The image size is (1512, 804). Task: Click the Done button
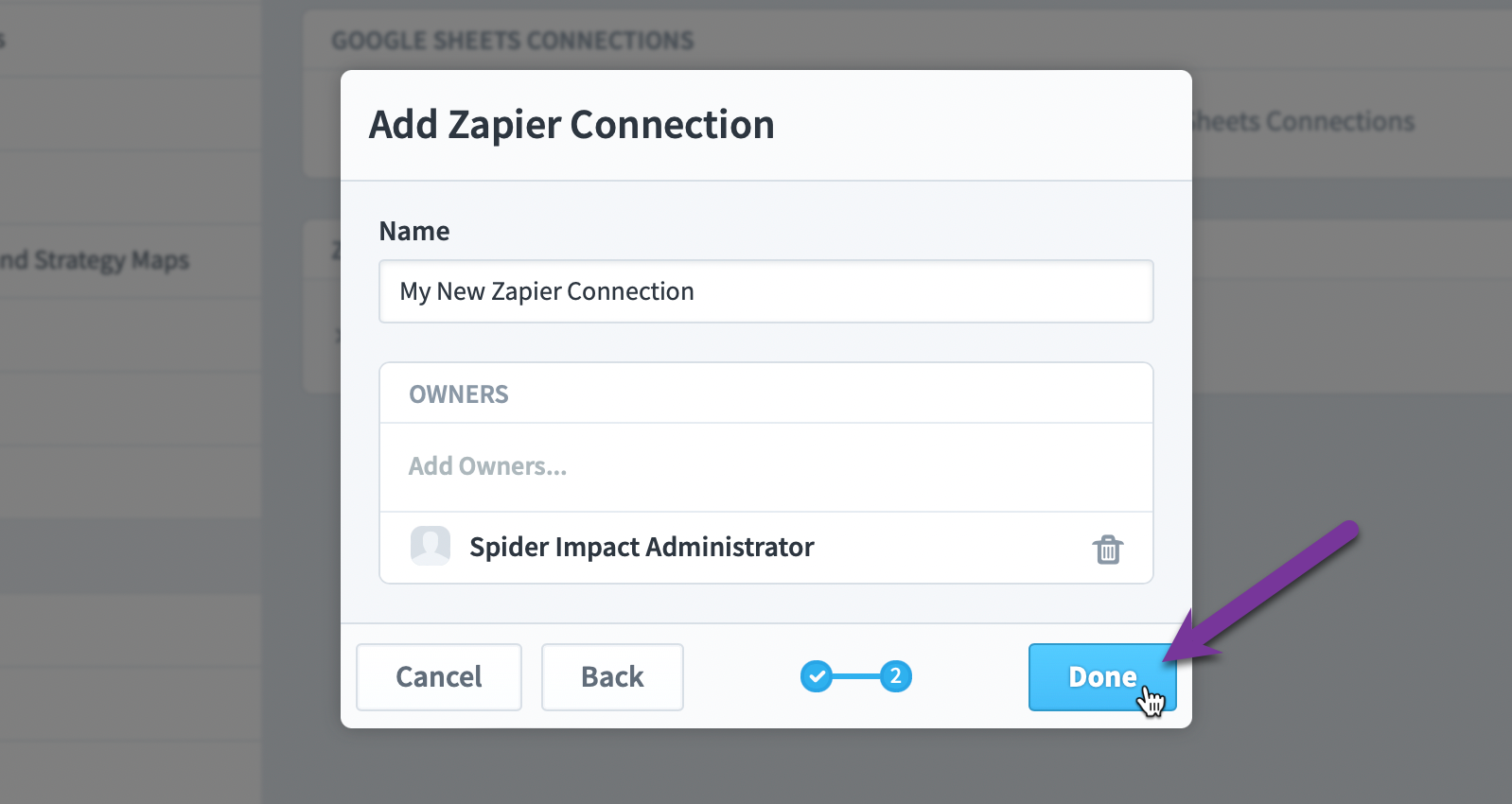(x=1102, y=677)
